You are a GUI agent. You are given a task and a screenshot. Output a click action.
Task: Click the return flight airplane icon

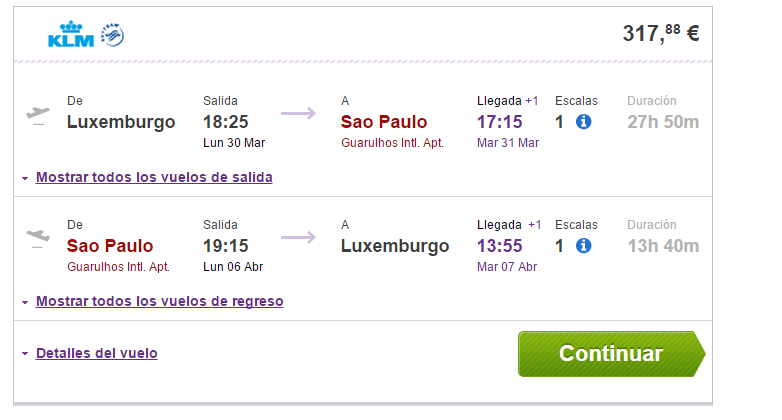[38, 237]
